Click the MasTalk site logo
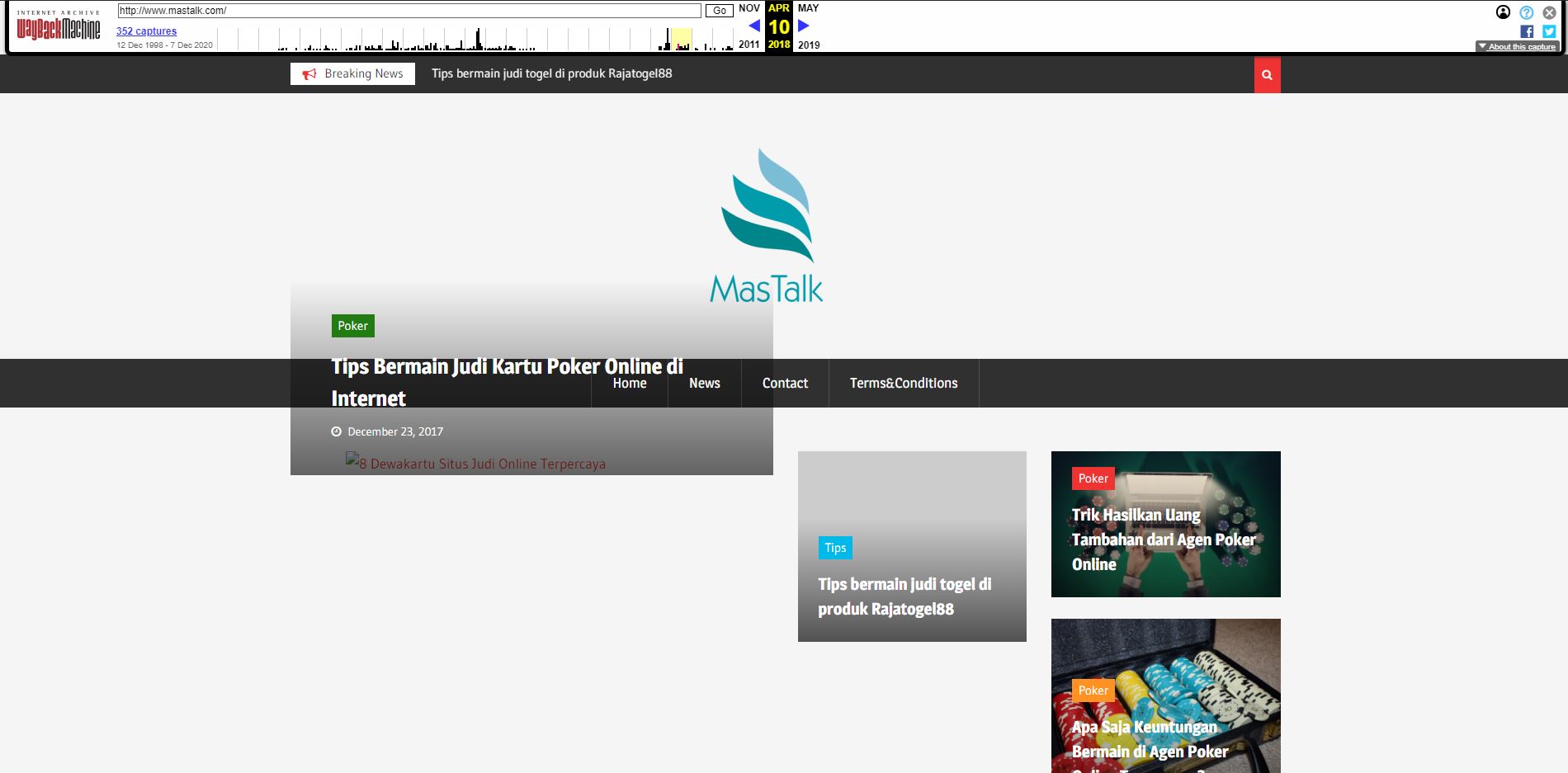 pos(767,225)
